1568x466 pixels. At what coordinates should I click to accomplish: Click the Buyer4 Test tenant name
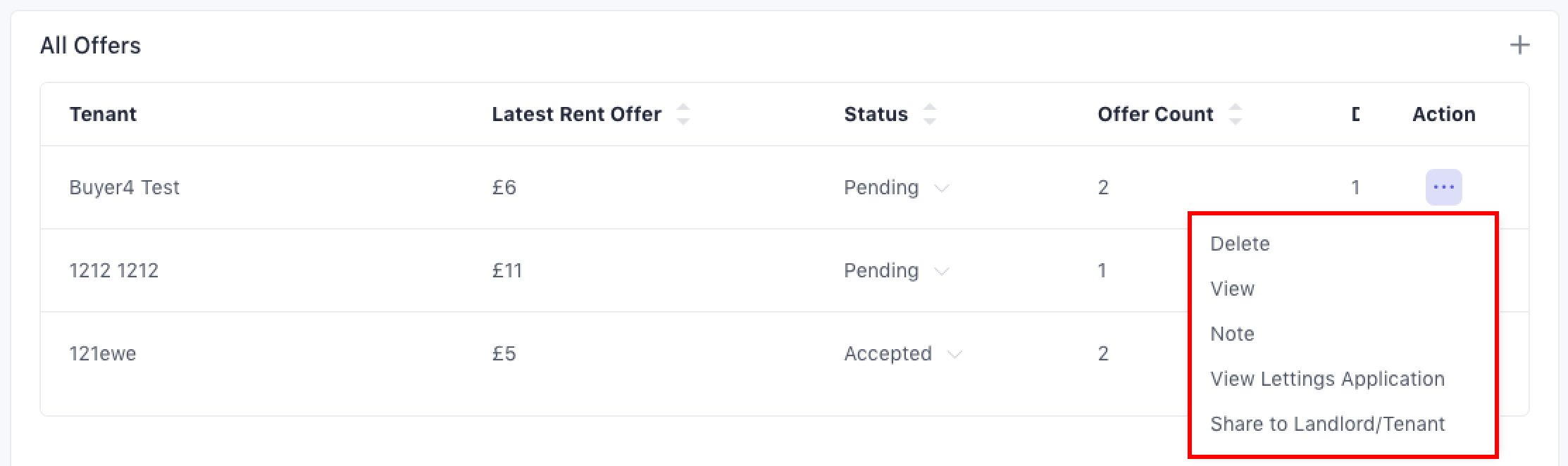[x=124, y=187]
